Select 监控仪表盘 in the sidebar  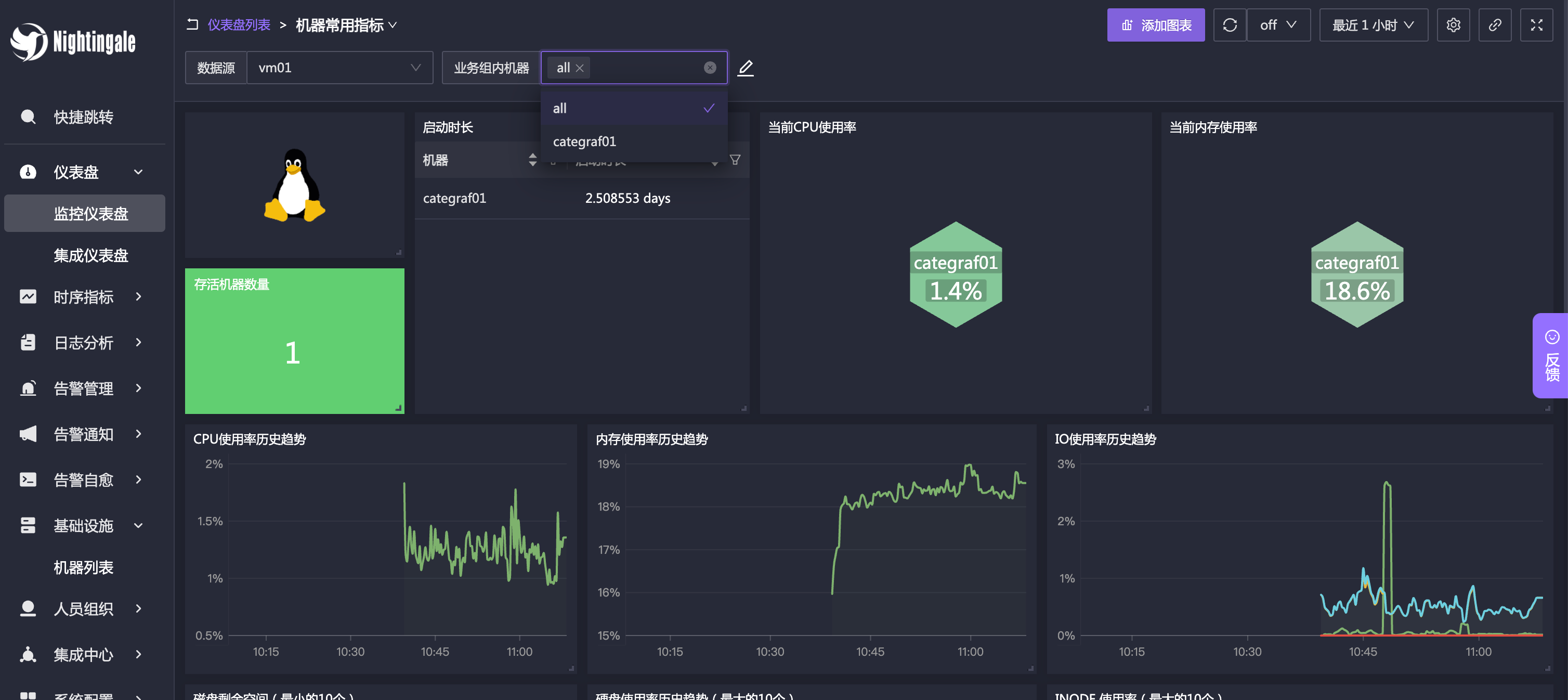tap(85, 214)
